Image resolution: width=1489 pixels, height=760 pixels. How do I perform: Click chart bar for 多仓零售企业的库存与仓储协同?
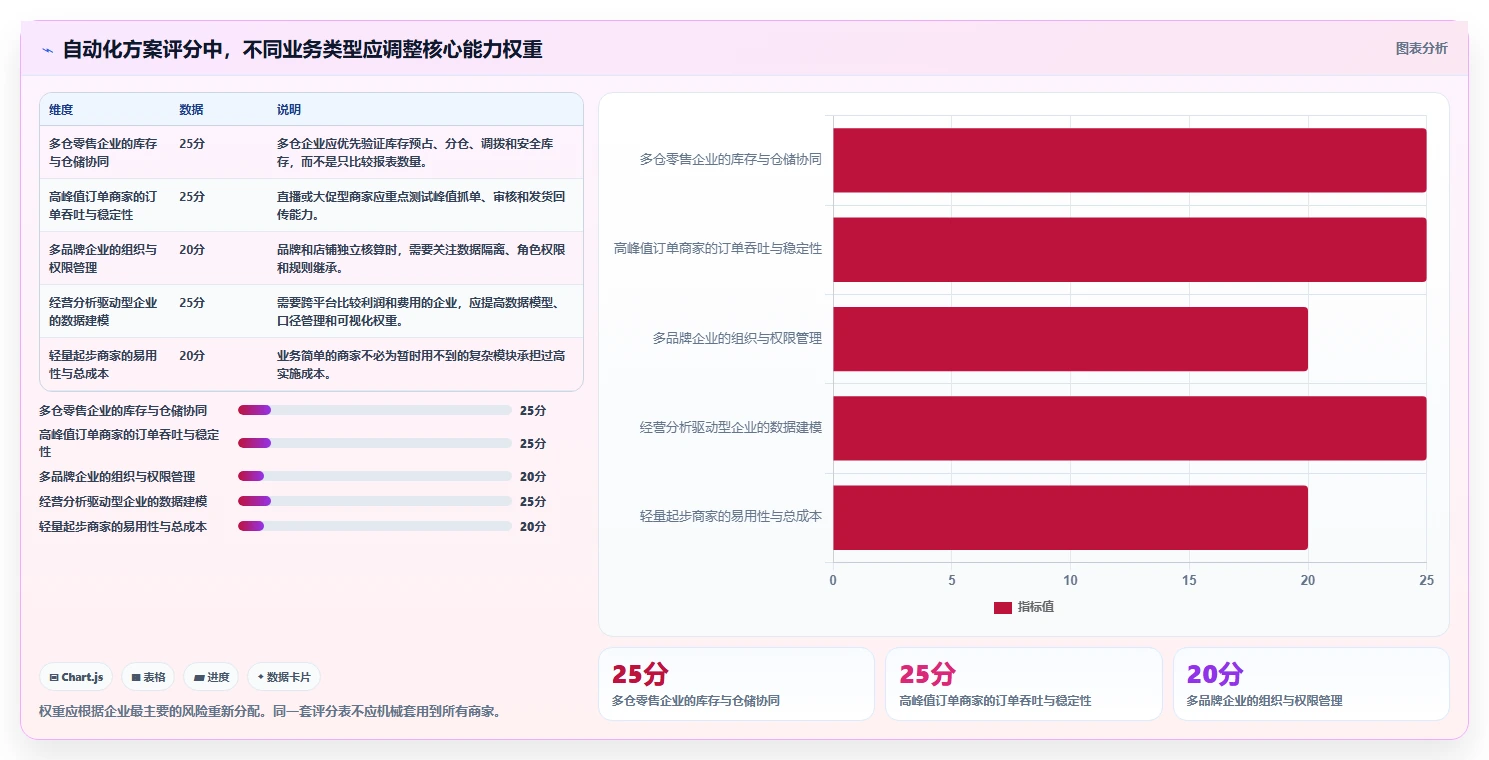click(x=1130, y=160)
